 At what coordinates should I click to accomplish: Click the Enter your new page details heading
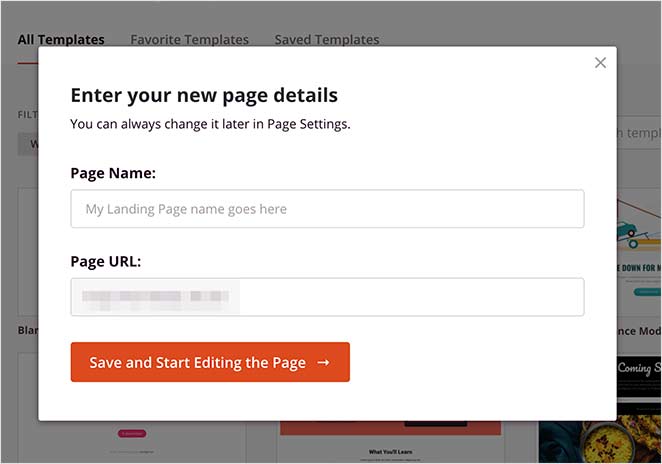(x=204, y=96)
